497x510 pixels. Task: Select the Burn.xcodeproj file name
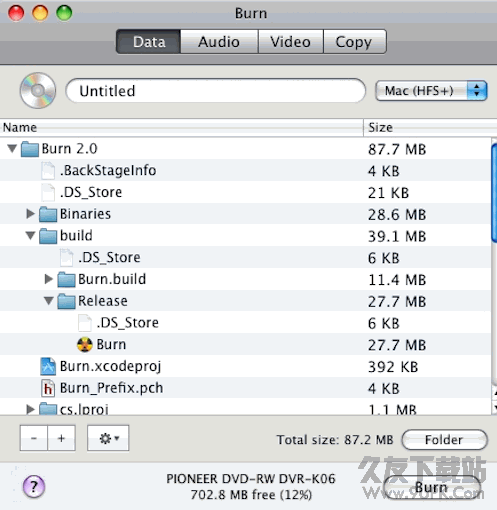click(111, 366)
